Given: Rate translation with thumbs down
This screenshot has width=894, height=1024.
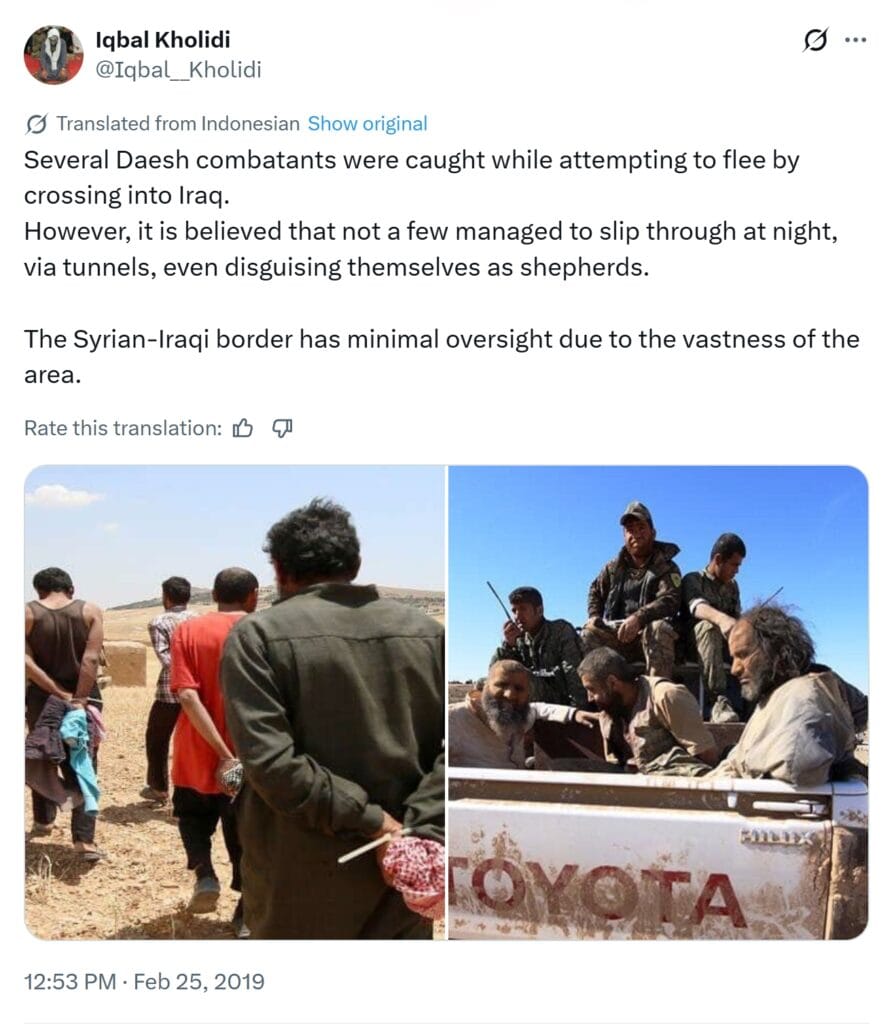Looking at the screenshot, I should 282,428.
